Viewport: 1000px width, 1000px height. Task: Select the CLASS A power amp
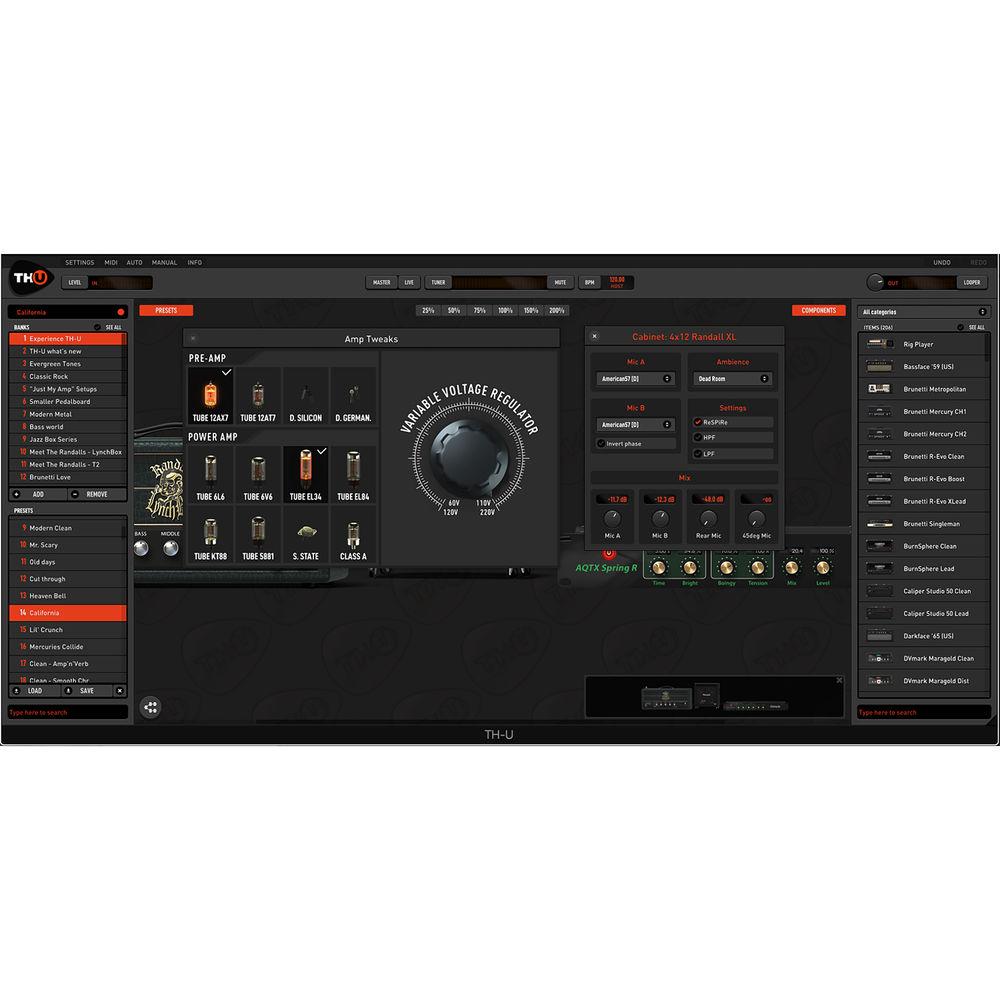click(x=352, y=533)
